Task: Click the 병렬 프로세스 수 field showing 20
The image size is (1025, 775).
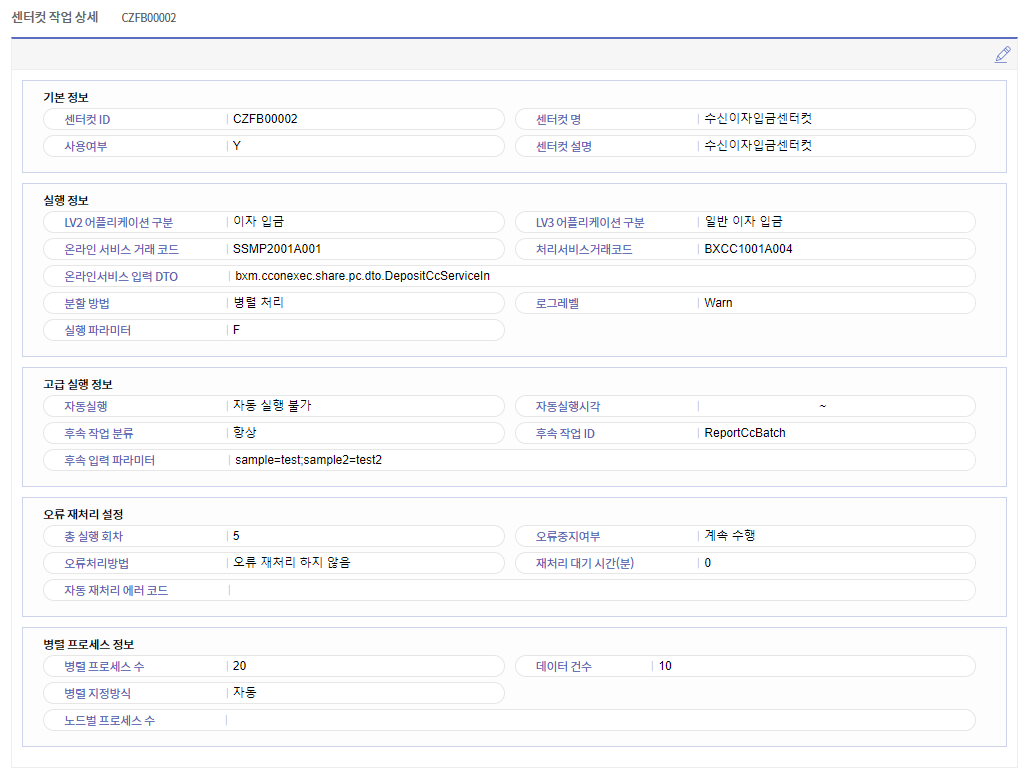Action: (x=274, y=666)
